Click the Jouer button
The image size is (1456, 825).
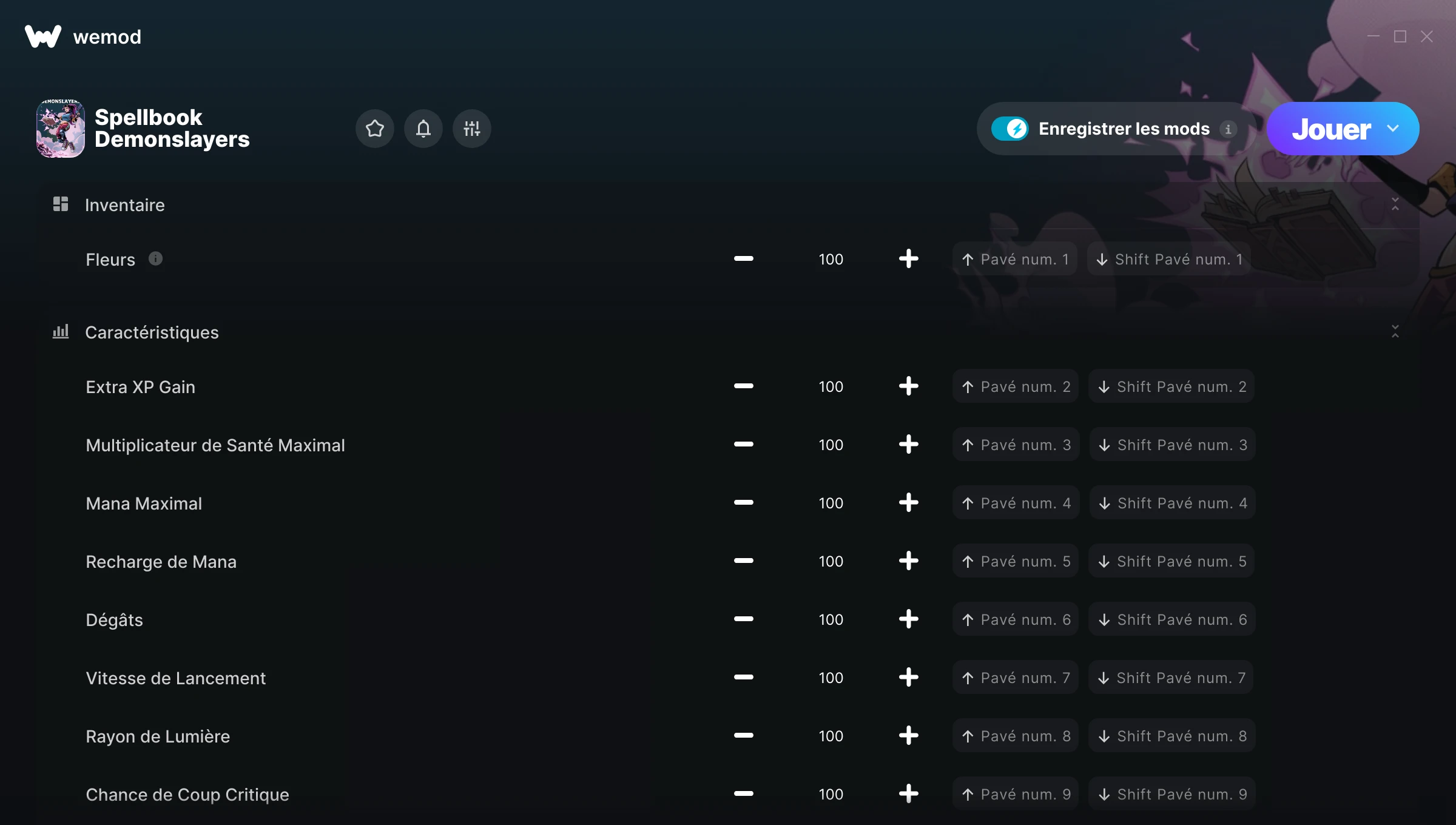tap(1332, 129)
